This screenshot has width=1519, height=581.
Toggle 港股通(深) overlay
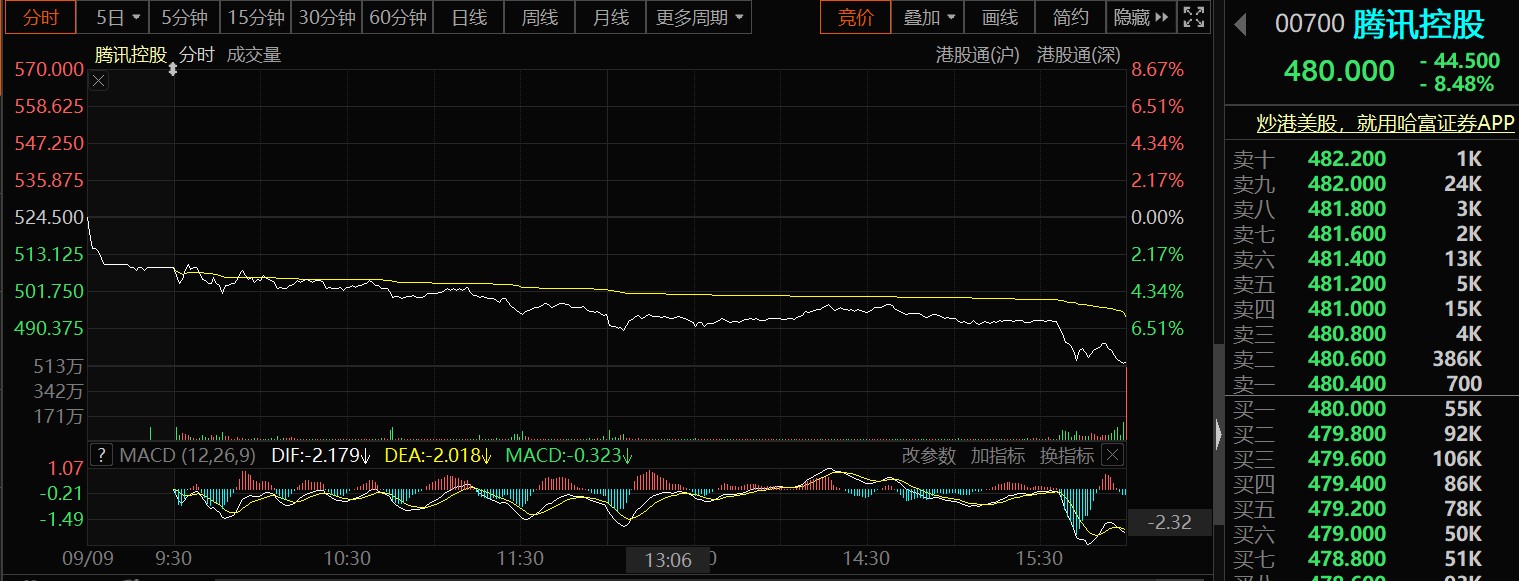(1078, 55)
